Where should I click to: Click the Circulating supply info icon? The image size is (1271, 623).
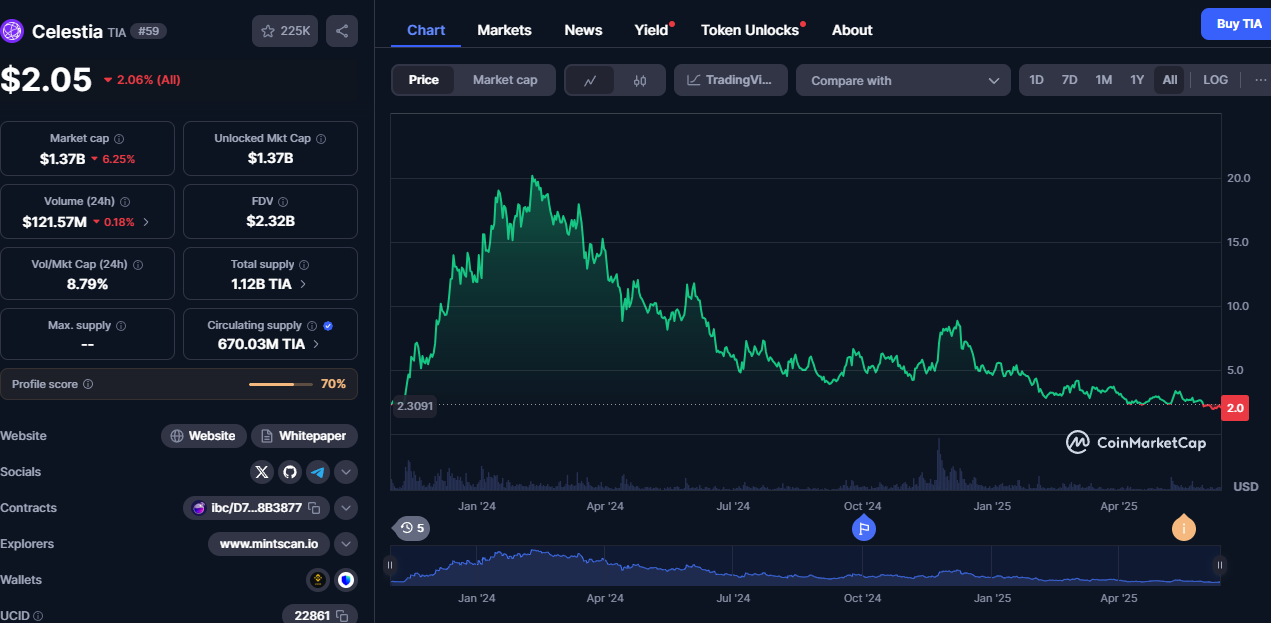click(x=312, y=326)
